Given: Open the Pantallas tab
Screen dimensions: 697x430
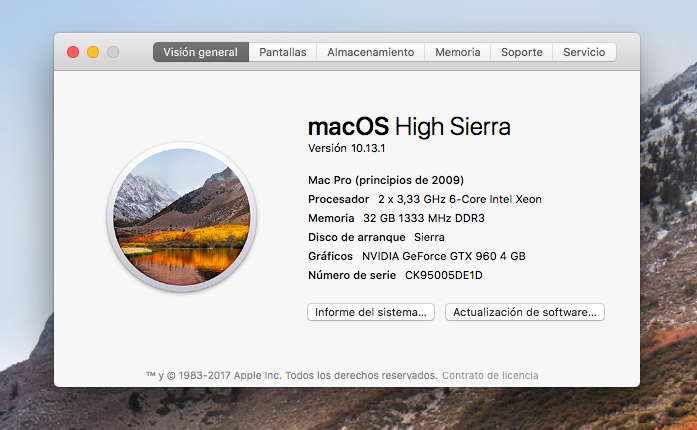Looking at the screenshot, I should [x=283, y=52].
